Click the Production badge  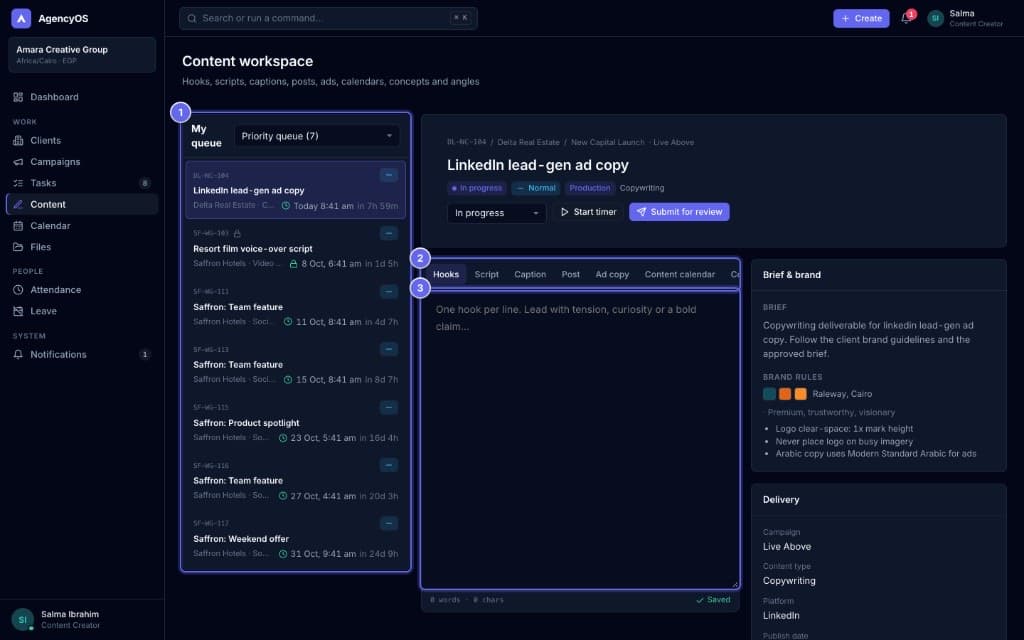(589, 188)
